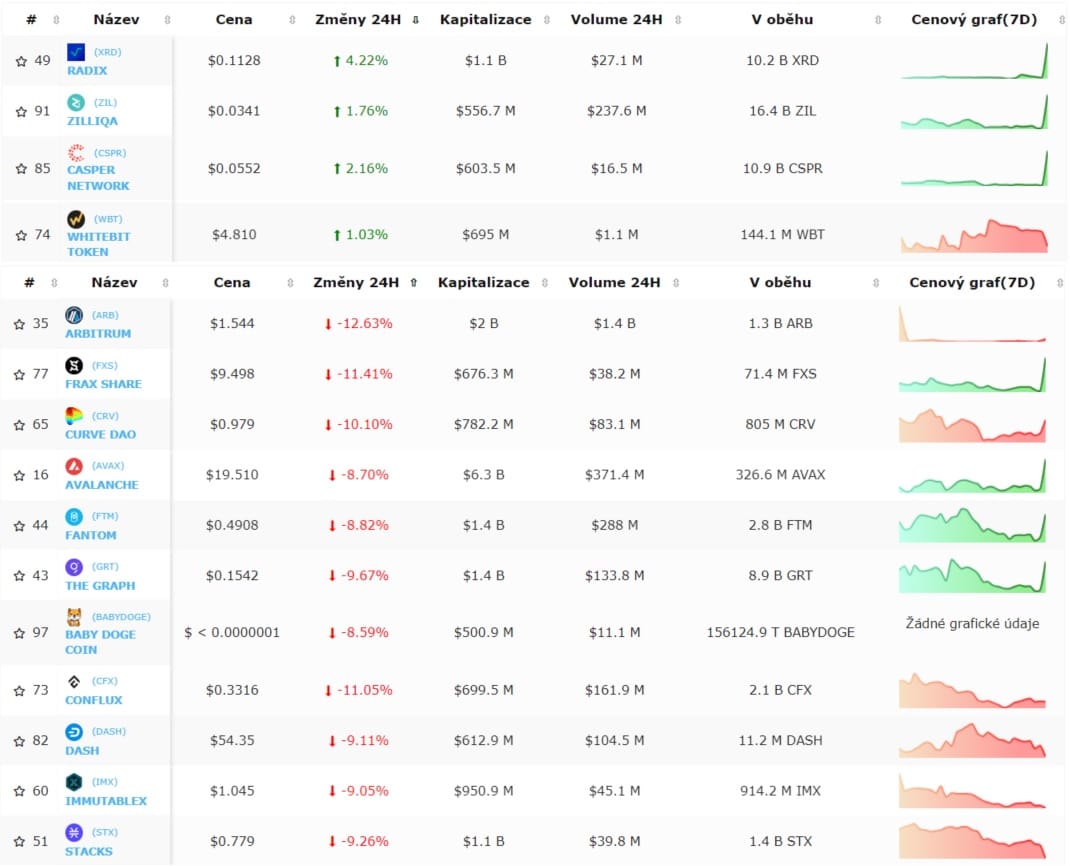Click the Conflux logo icon
Image resolution: width=1070 pixels, height=866 pixels.
pyautogui.click(x=74, y=681)
